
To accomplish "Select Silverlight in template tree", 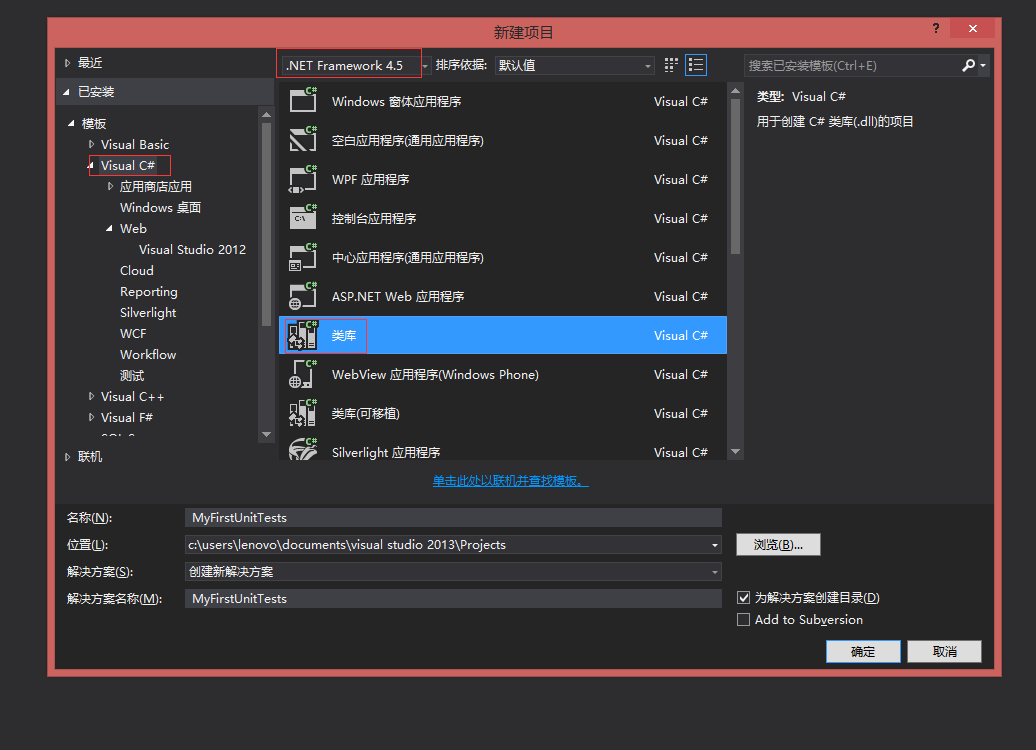I will 148,313.
